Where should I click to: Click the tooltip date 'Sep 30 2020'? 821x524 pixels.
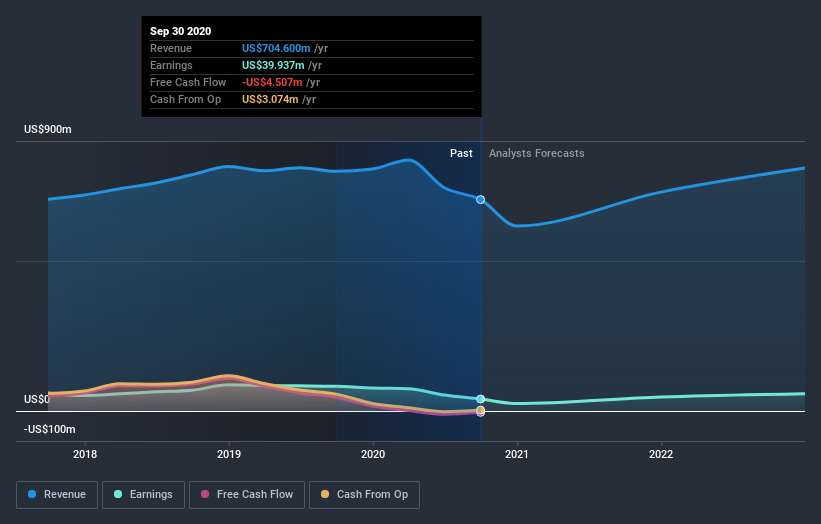[181, 31]
